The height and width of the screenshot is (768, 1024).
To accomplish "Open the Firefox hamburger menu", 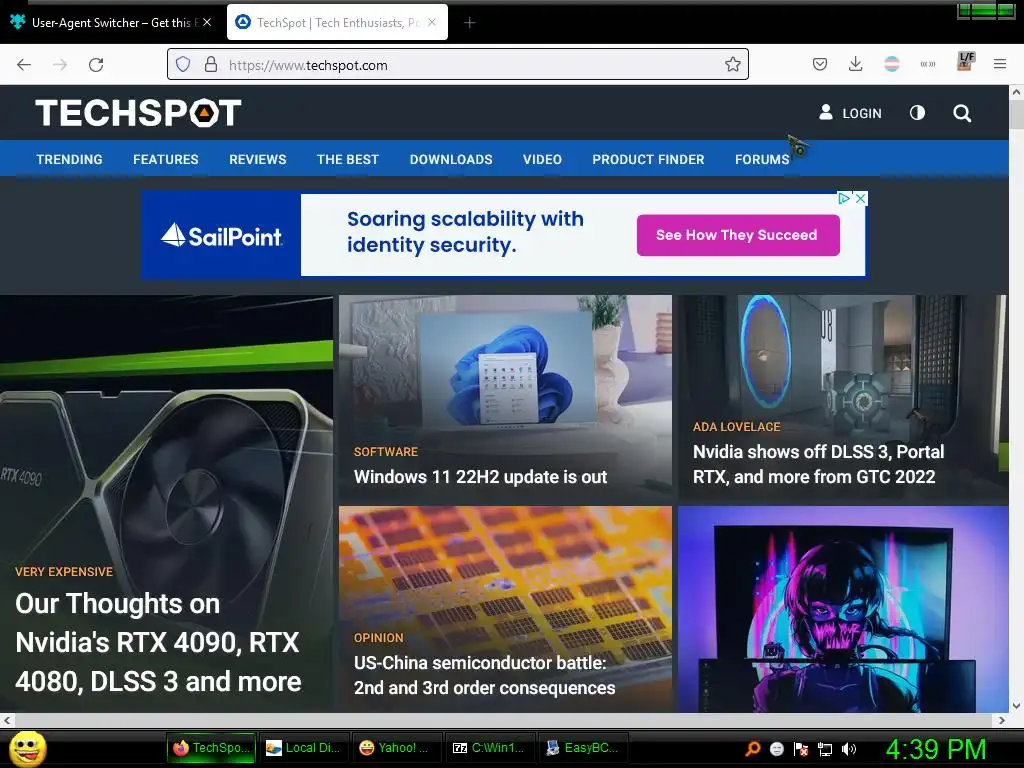I will 1000,64.
